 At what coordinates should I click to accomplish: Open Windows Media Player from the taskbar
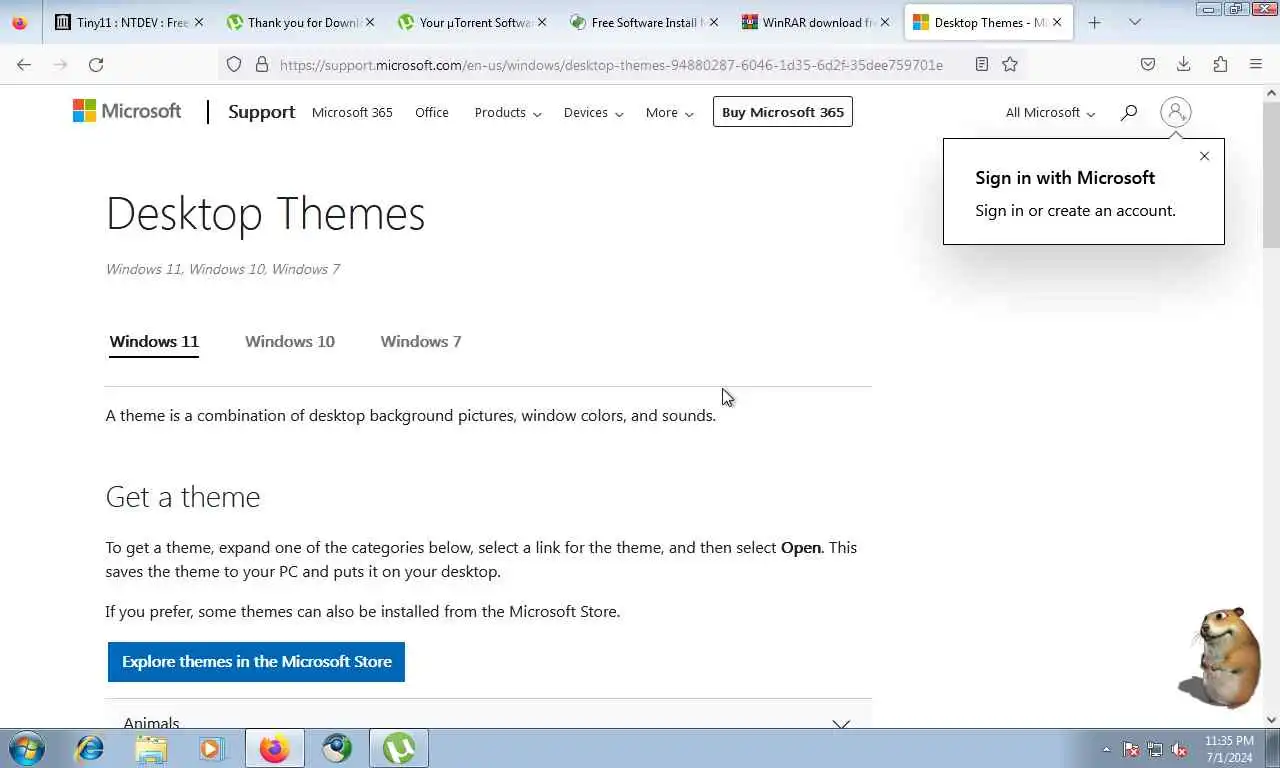point(211,748)
